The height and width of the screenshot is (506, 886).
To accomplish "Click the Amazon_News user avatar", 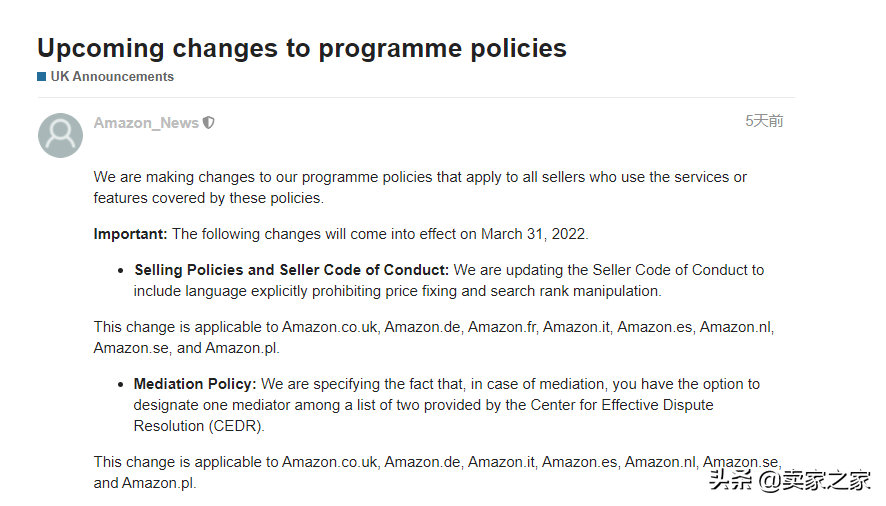I will (x=60, y=135).
